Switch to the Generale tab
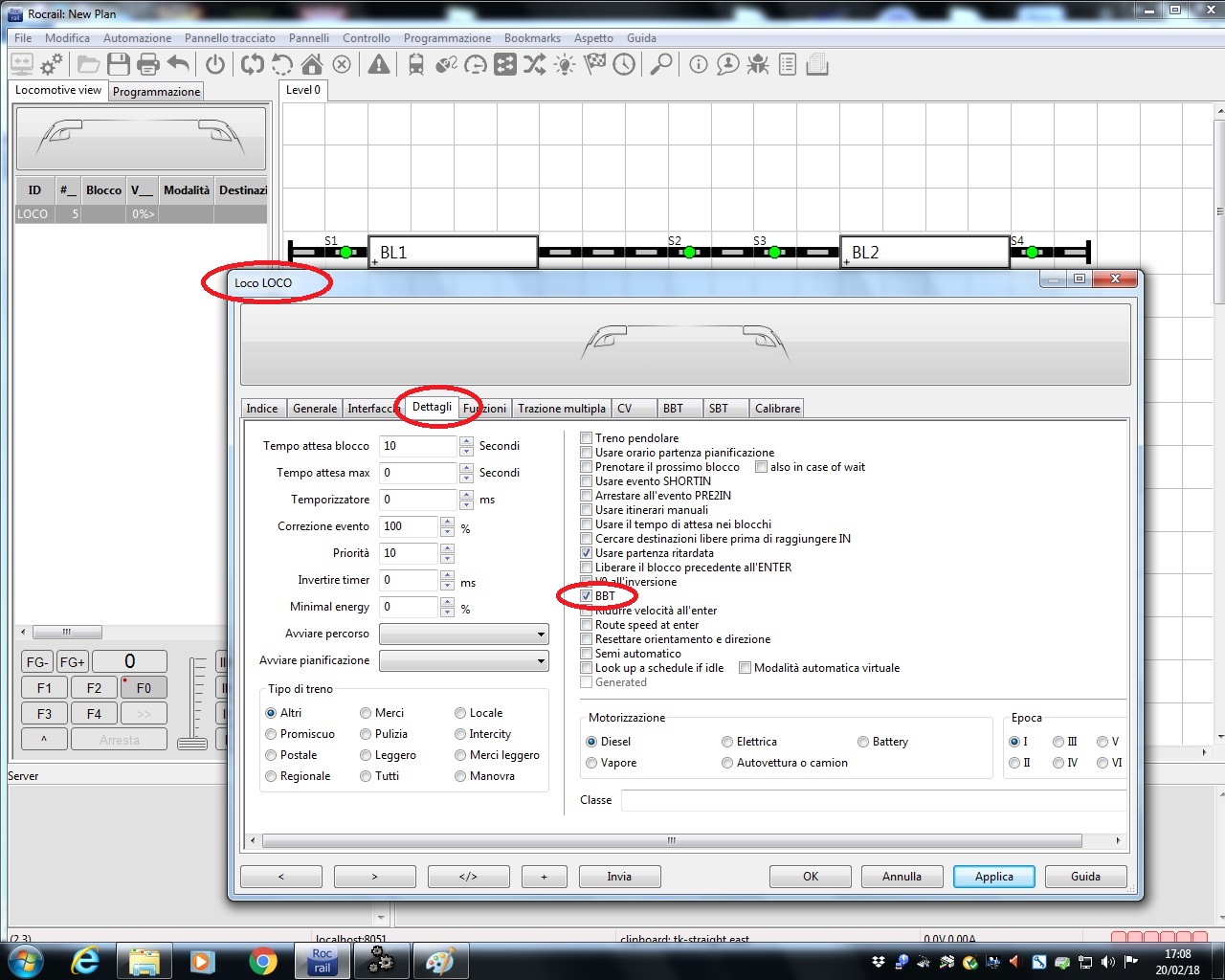This screenshot has width=1225, height=980. pos(315,409)
